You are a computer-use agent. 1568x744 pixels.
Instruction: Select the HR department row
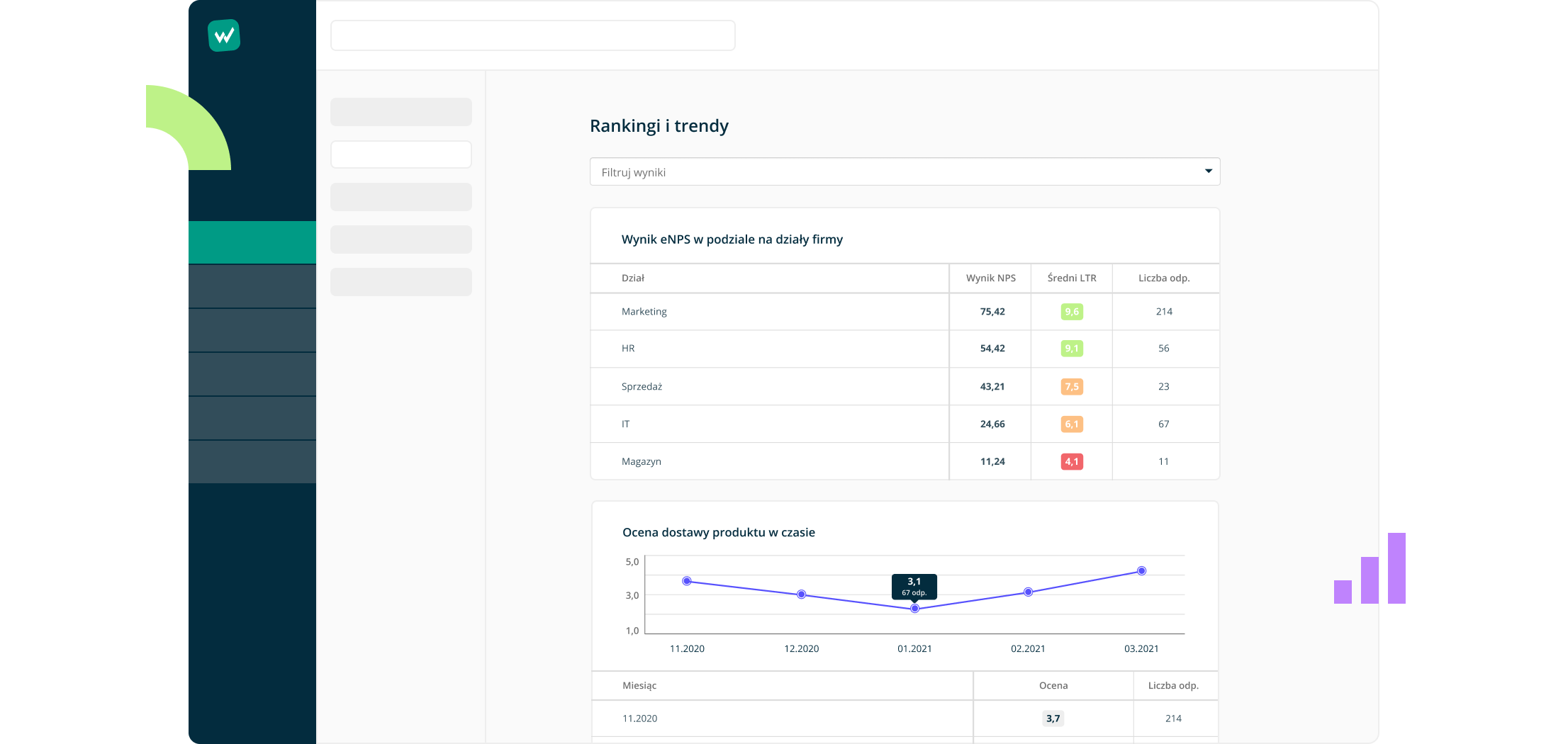point(905,349)
